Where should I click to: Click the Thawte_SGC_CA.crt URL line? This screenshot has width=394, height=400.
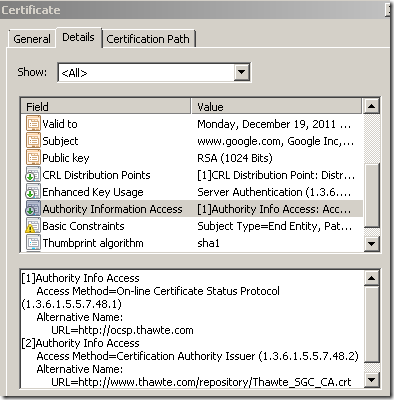pyautogui.click(x=201, y=382)
